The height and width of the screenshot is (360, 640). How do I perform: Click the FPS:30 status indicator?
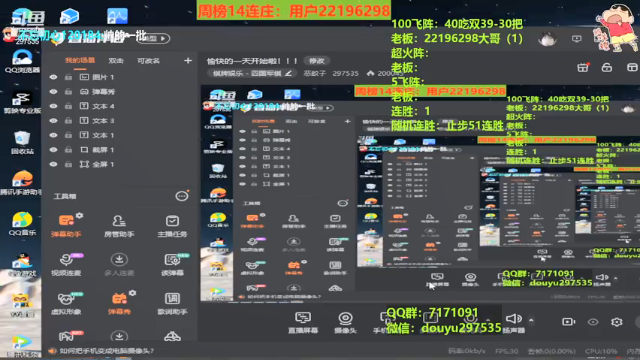(x=507, y=351)
